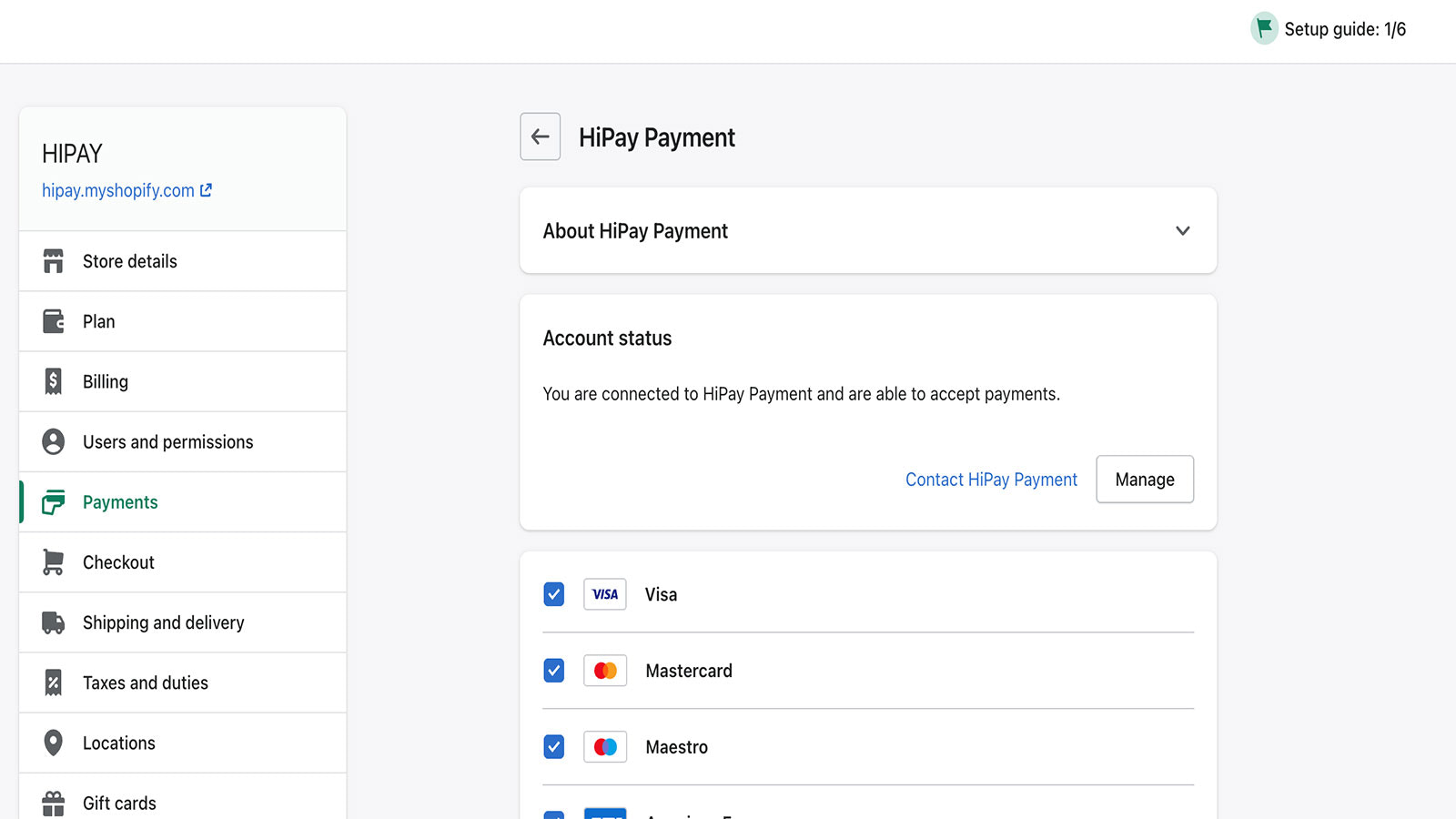Open Users and permissions settings
This screenshot has height=819, width=1456.
[x=183, y=441]
